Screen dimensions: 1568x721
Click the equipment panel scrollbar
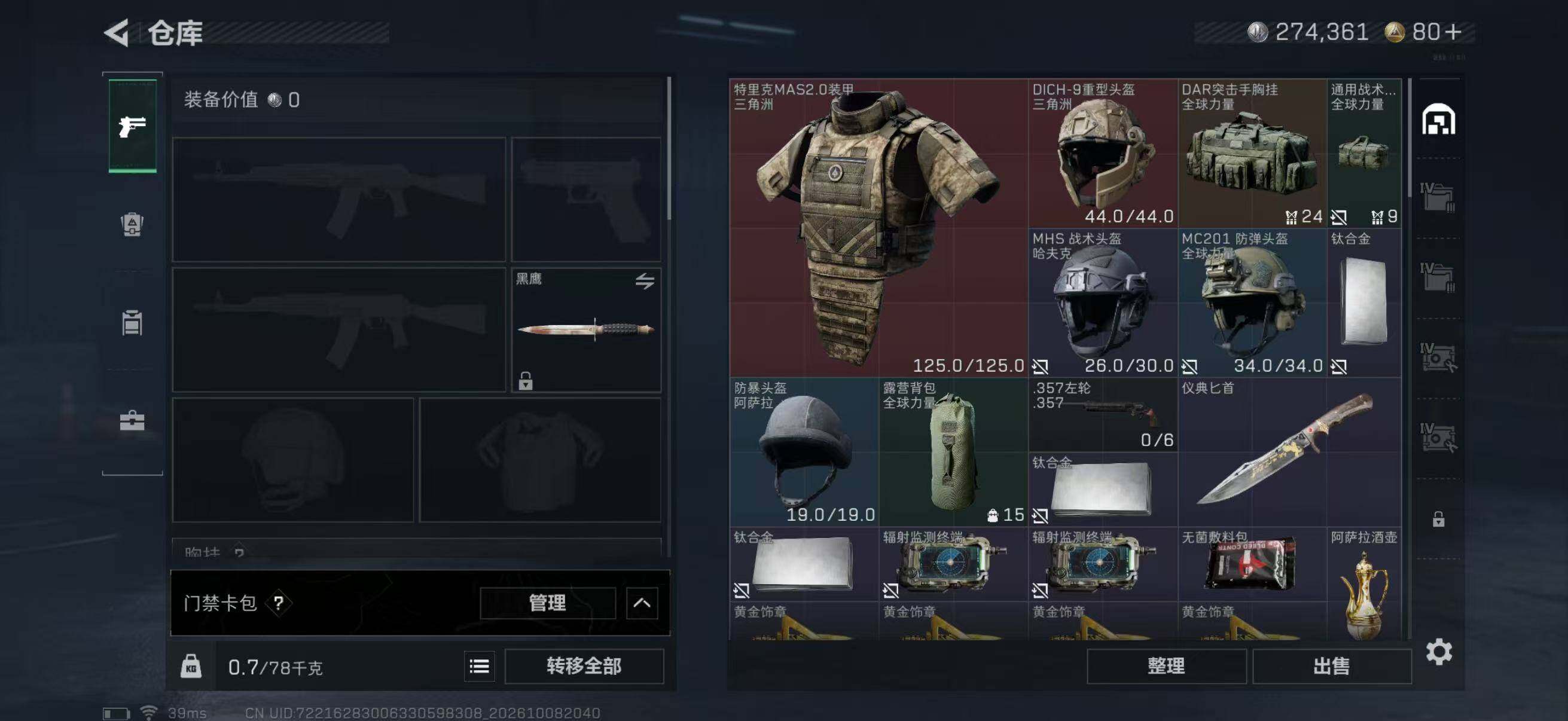click(669, 148)
